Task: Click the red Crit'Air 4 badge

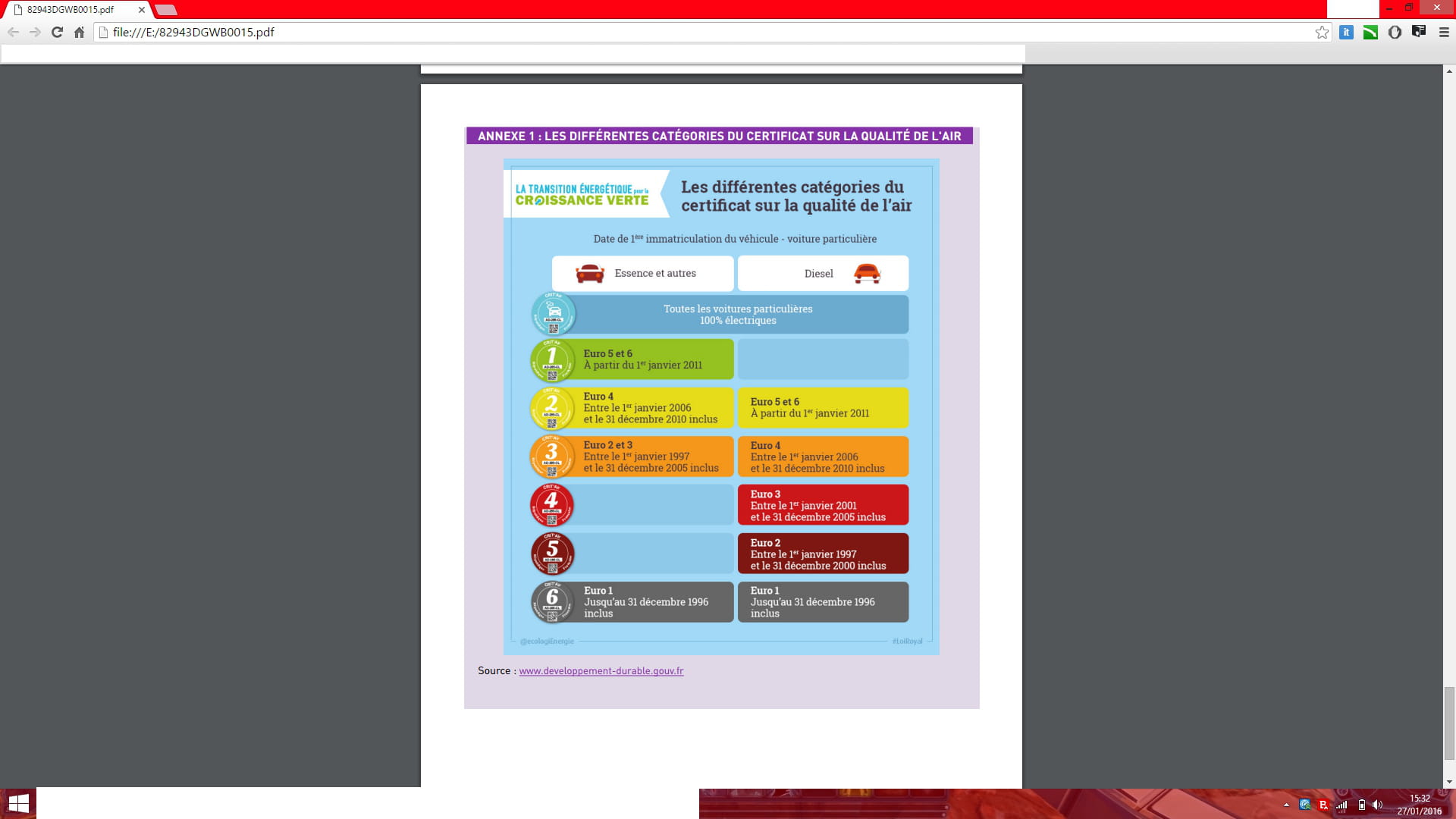Action: [x=552, y=505]
